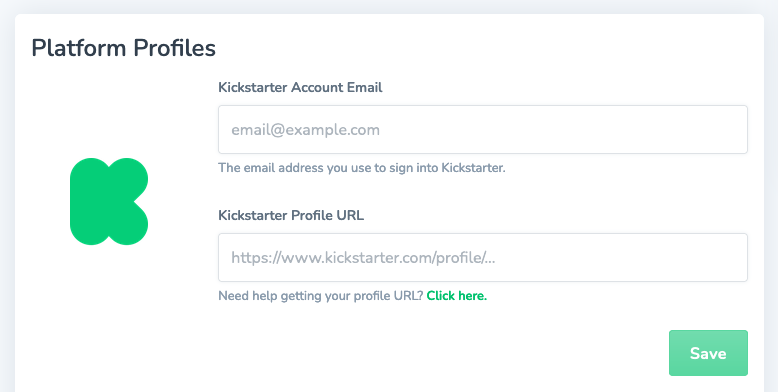
Task: Click the 'Kickstarter Account Email' label
Action: [300, 87]
